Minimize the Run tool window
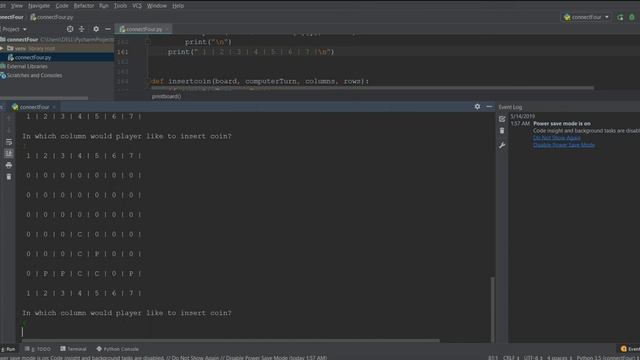640x360 pixels. [489, 107]
